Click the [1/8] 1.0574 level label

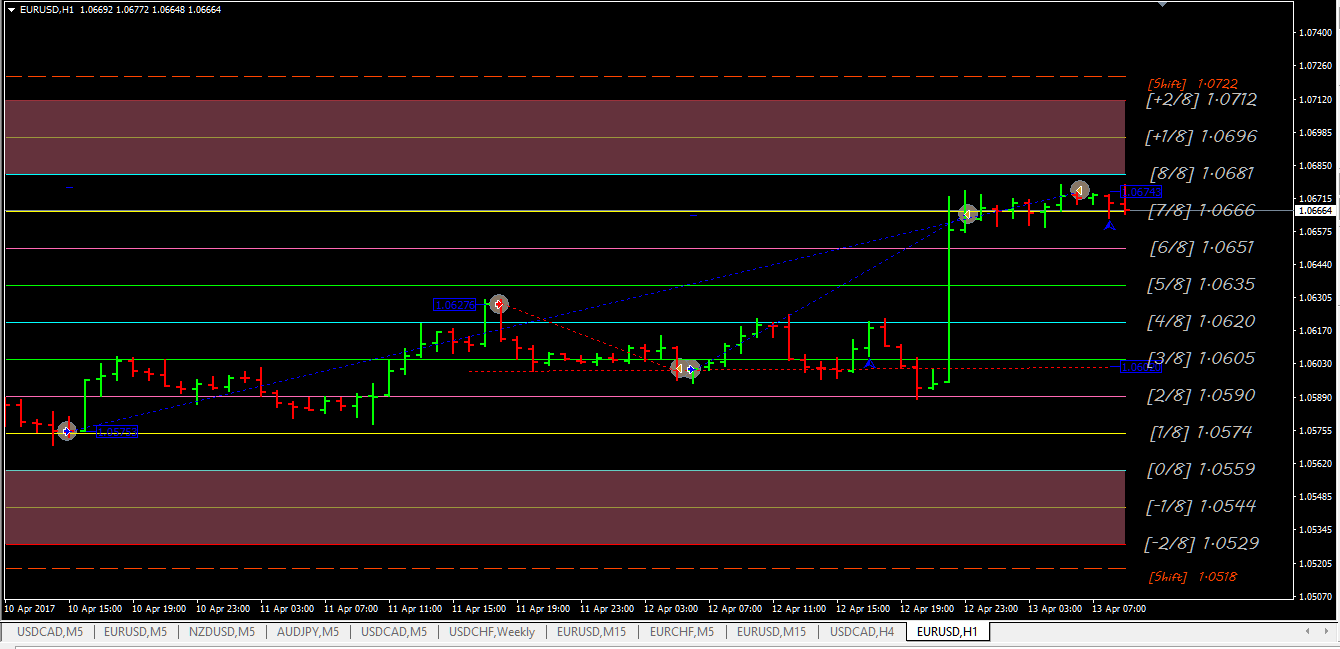1201,432
